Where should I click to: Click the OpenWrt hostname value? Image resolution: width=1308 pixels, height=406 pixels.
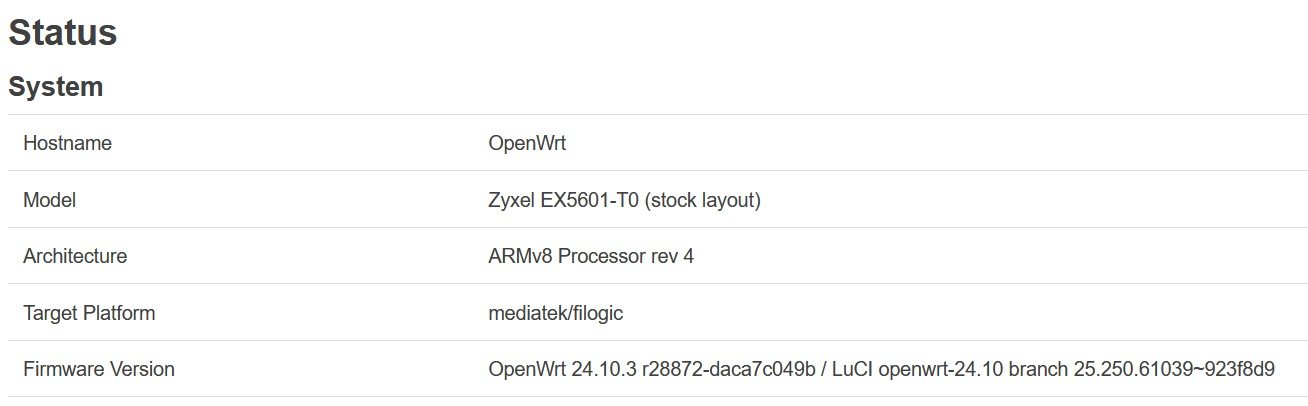(527, 143)
